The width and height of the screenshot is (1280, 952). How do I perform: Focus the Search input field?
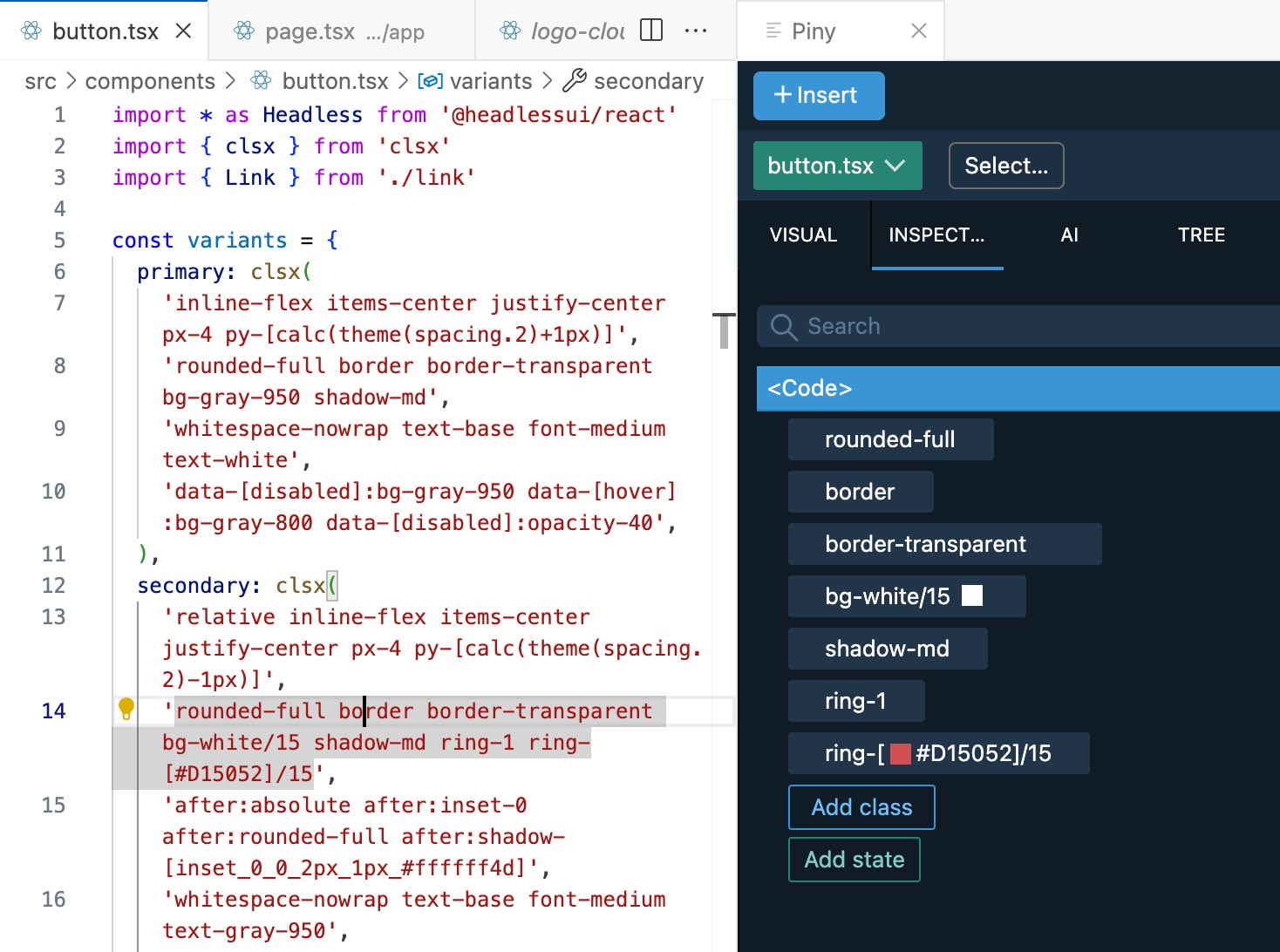1018,326
